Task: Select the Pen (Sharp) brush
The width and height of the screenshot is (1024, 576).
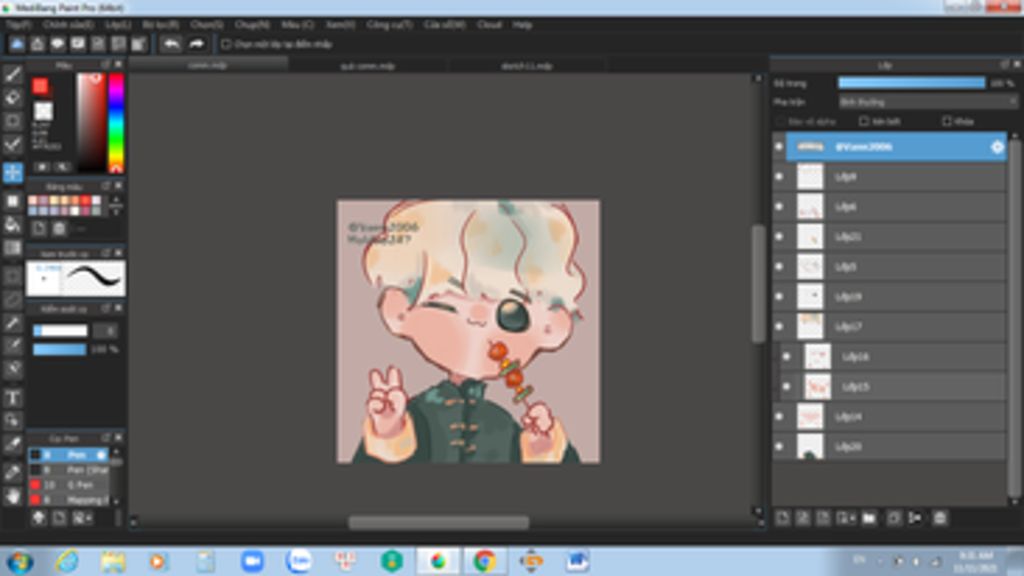Action: pyautogui.click(x=69, y=470)
